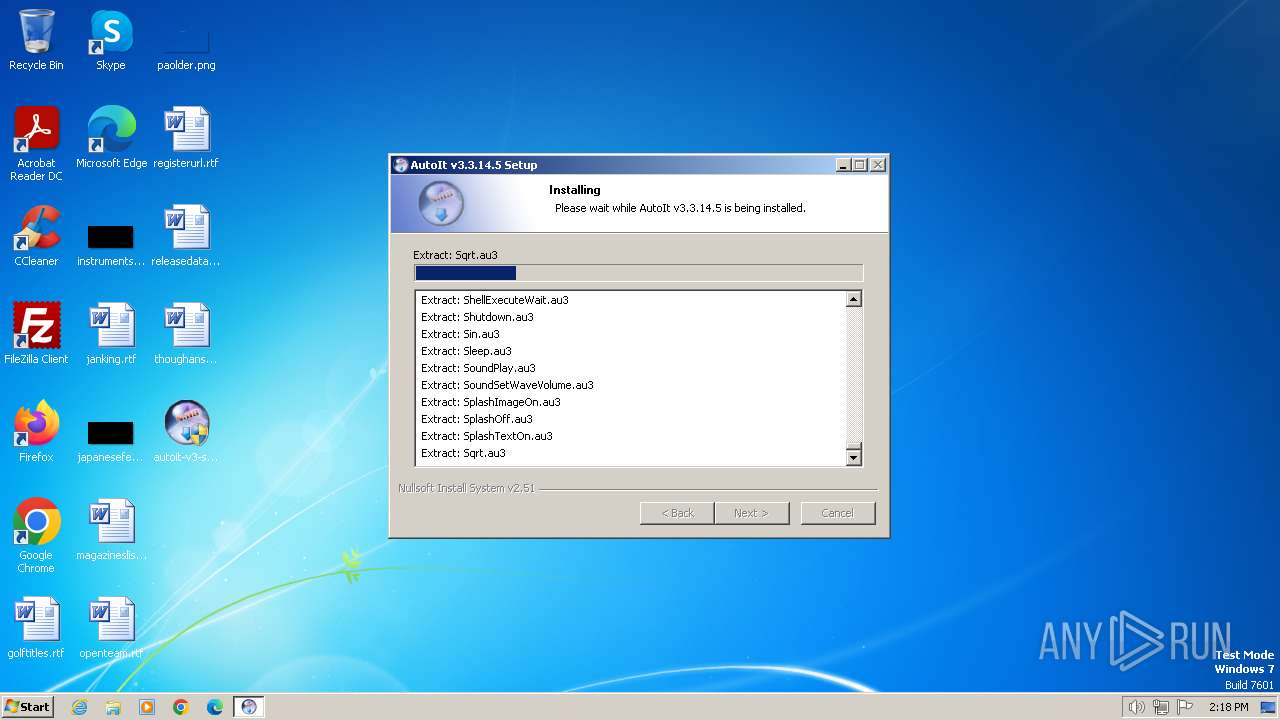The width and height of the screenshot is (1280, 720).
Task: Select janking.rtf document icon
Action: pos(111,333)
